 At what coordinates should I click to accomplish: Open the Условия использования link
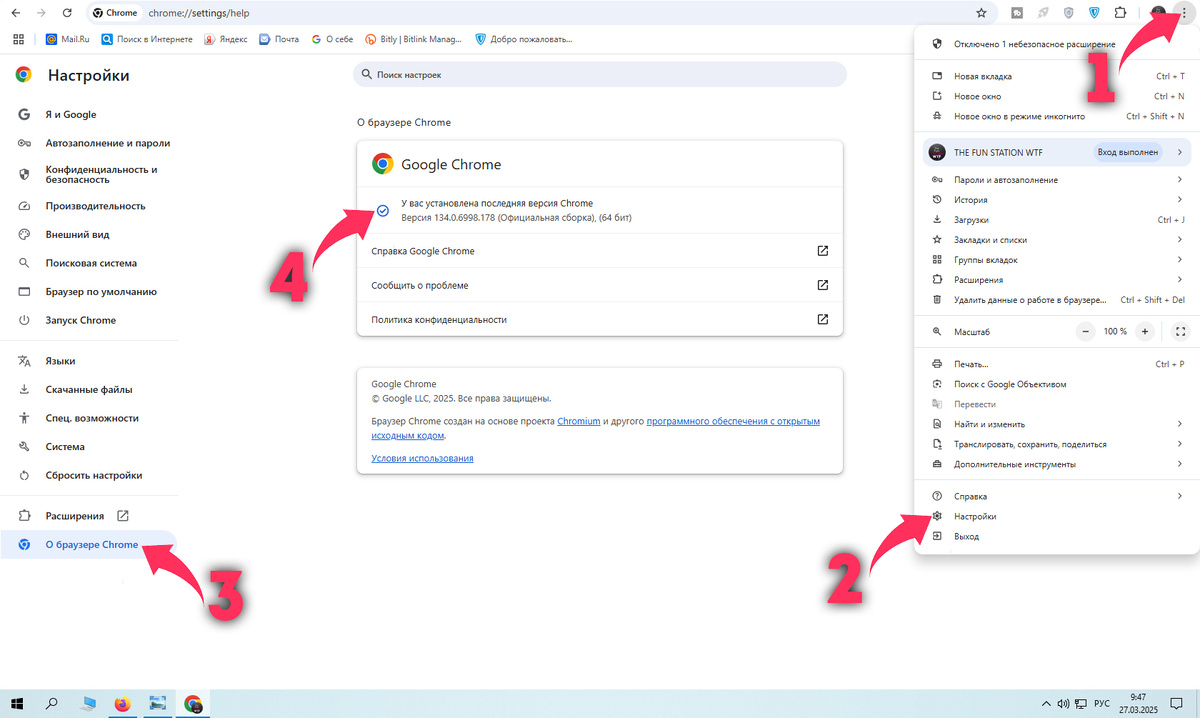click(x=422, y=458)
